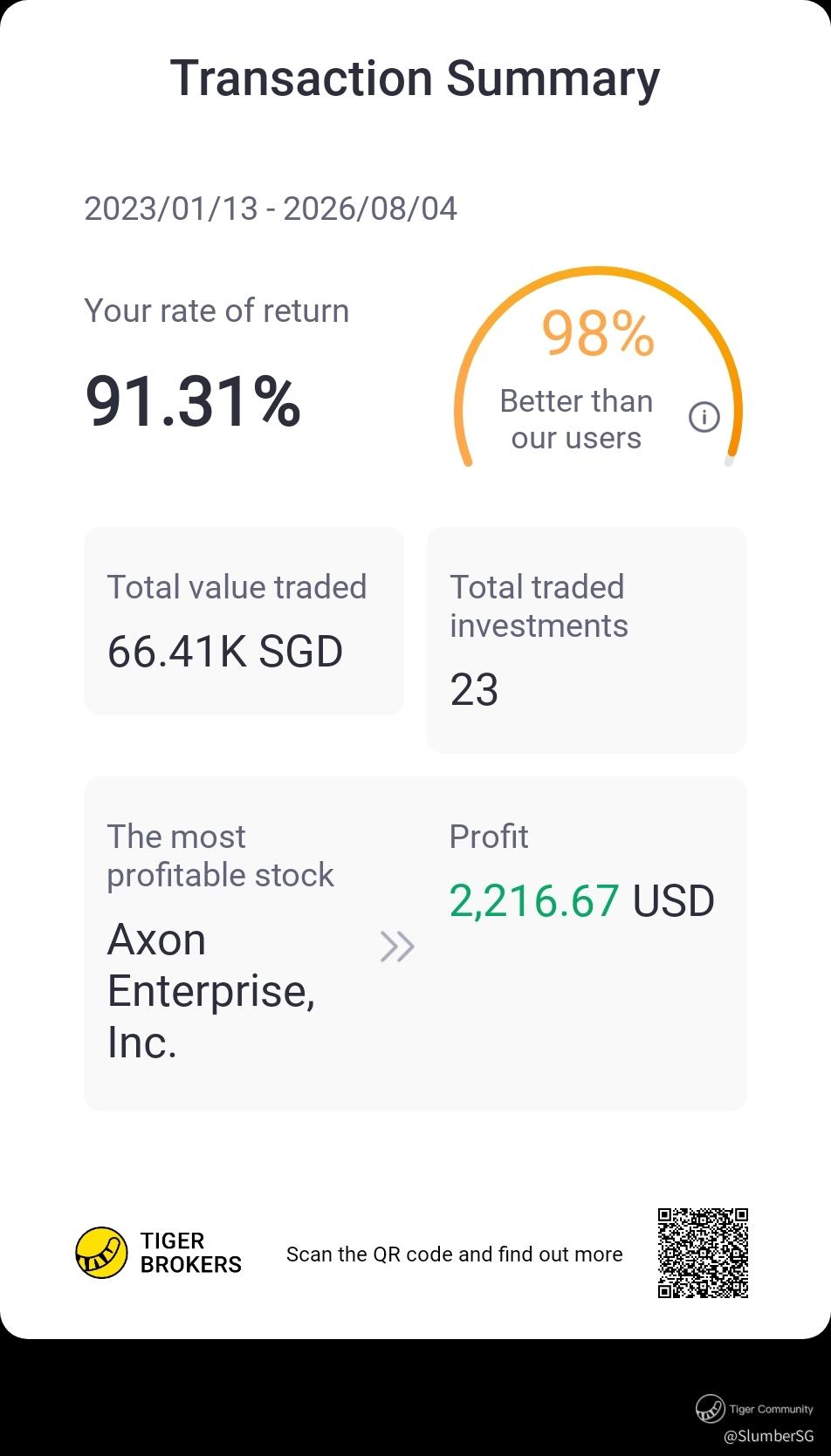
Task: Click the TIGER BROKERS brand text
Action: click(190, 1253)
